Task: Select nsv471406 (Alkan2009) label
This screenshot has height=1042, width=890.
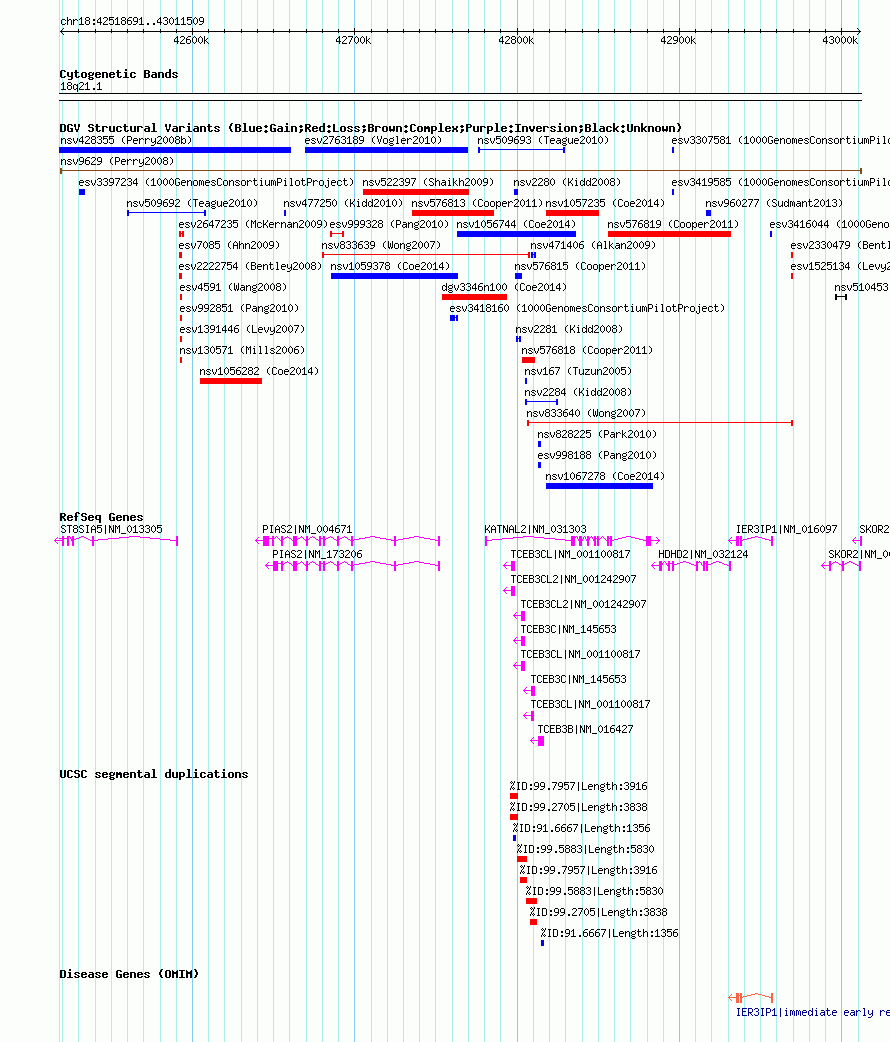Action: point(593,245)
